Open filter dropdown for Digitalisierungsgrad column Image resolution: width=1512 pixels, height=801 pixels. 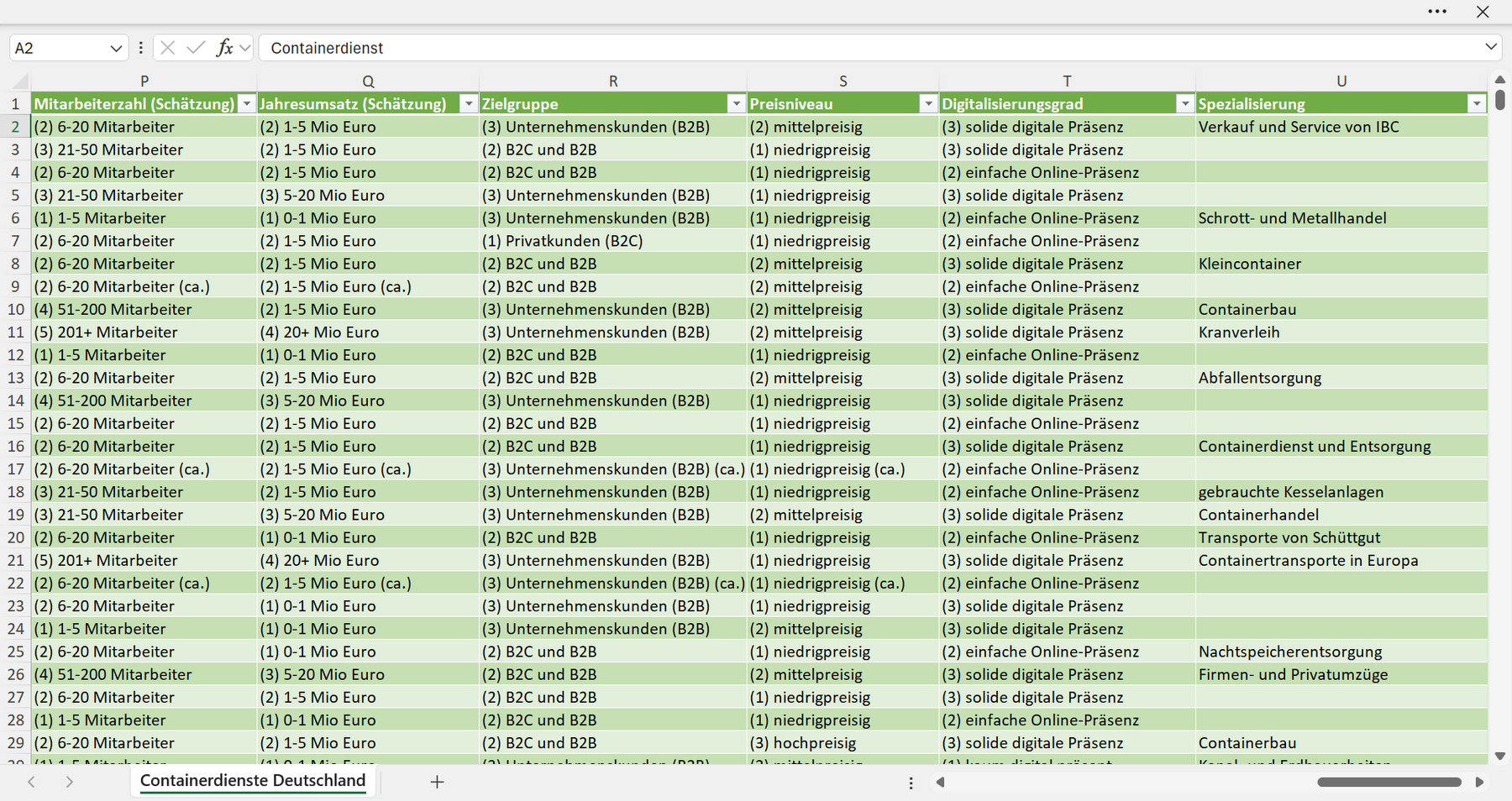pos(1184,104)
